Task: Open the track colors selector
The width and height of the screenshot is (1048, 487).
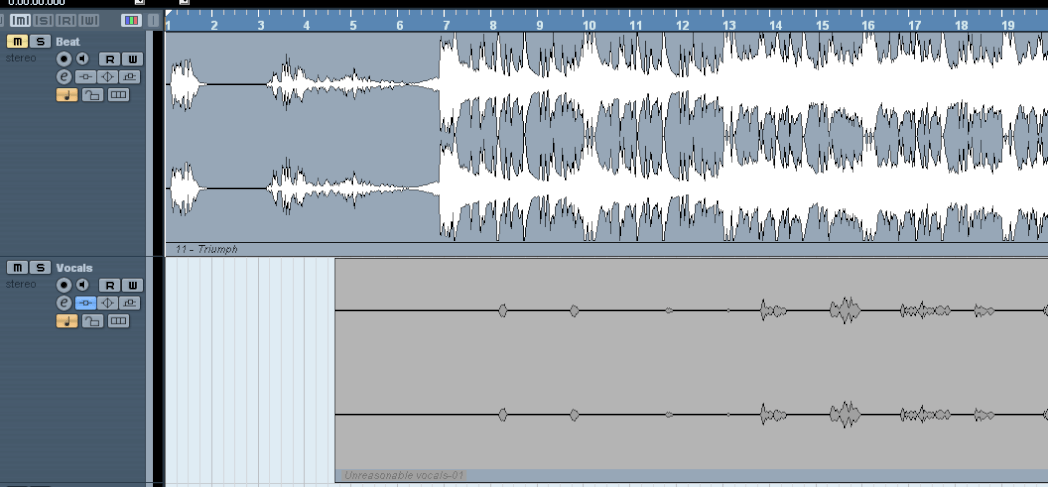Action: 131,21
